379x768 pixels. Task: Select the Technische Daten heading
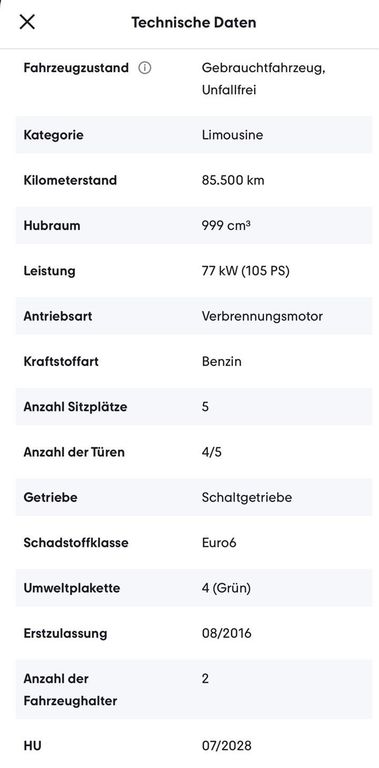pos(193,23)
